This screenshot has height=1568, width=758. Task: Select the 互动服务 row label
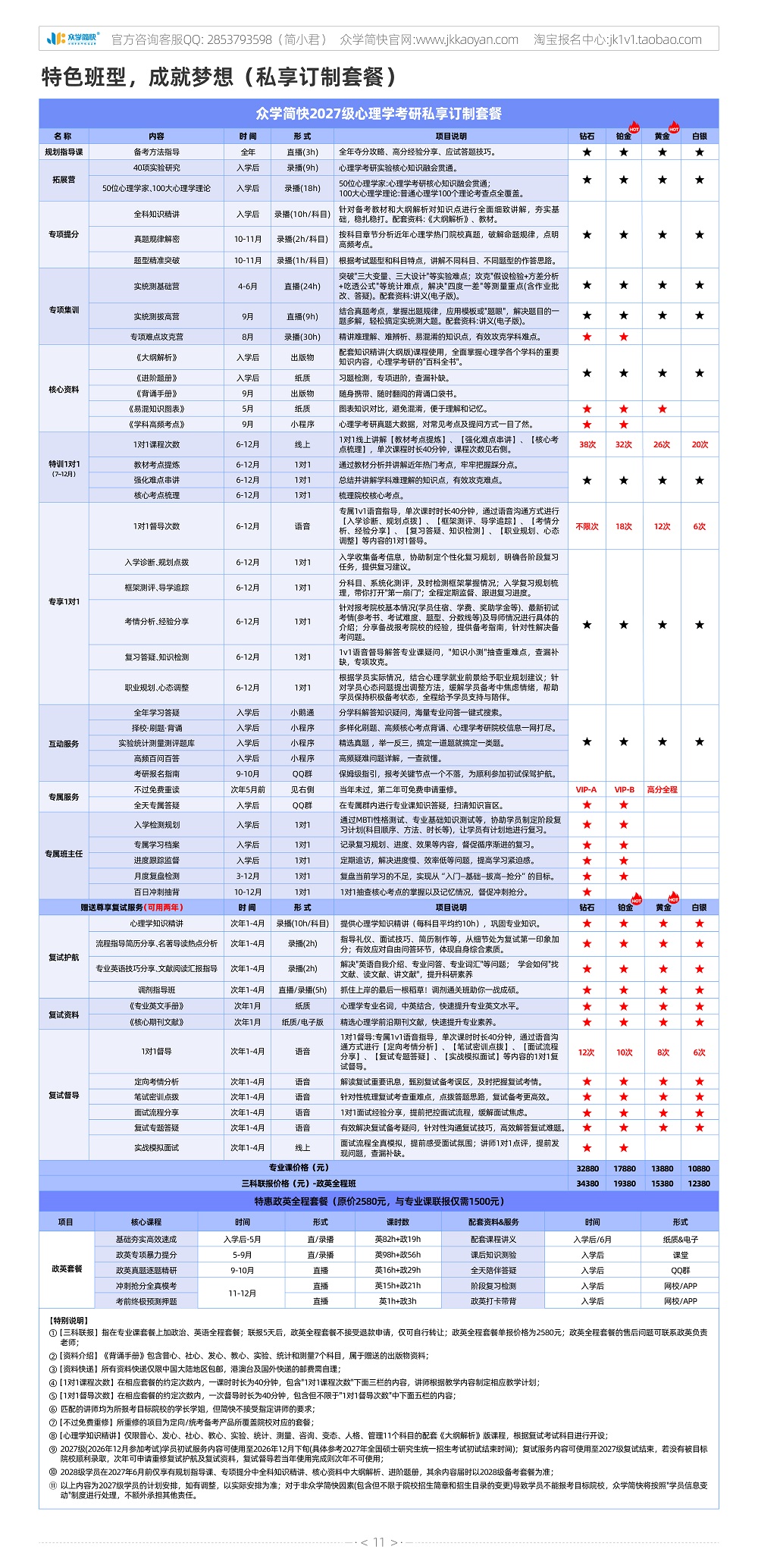(64, 744)
